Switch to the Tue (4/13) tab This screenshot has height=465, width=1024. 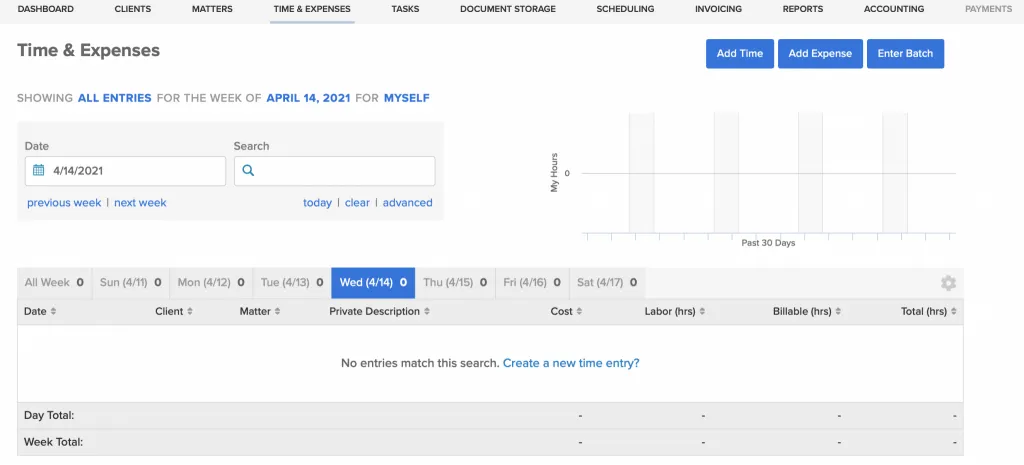(x=292, y=283)
